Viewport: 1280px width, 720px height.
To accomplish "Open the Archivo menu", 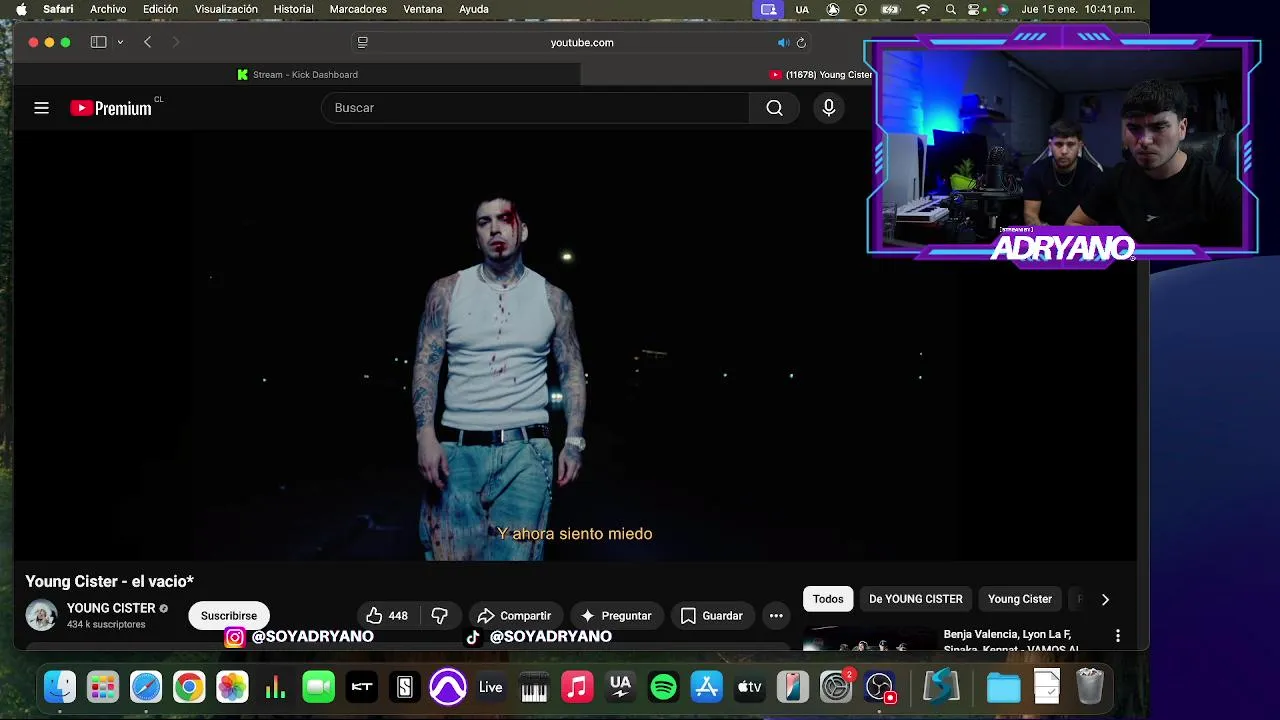I will pyautogui.click(x=108, y=9).
